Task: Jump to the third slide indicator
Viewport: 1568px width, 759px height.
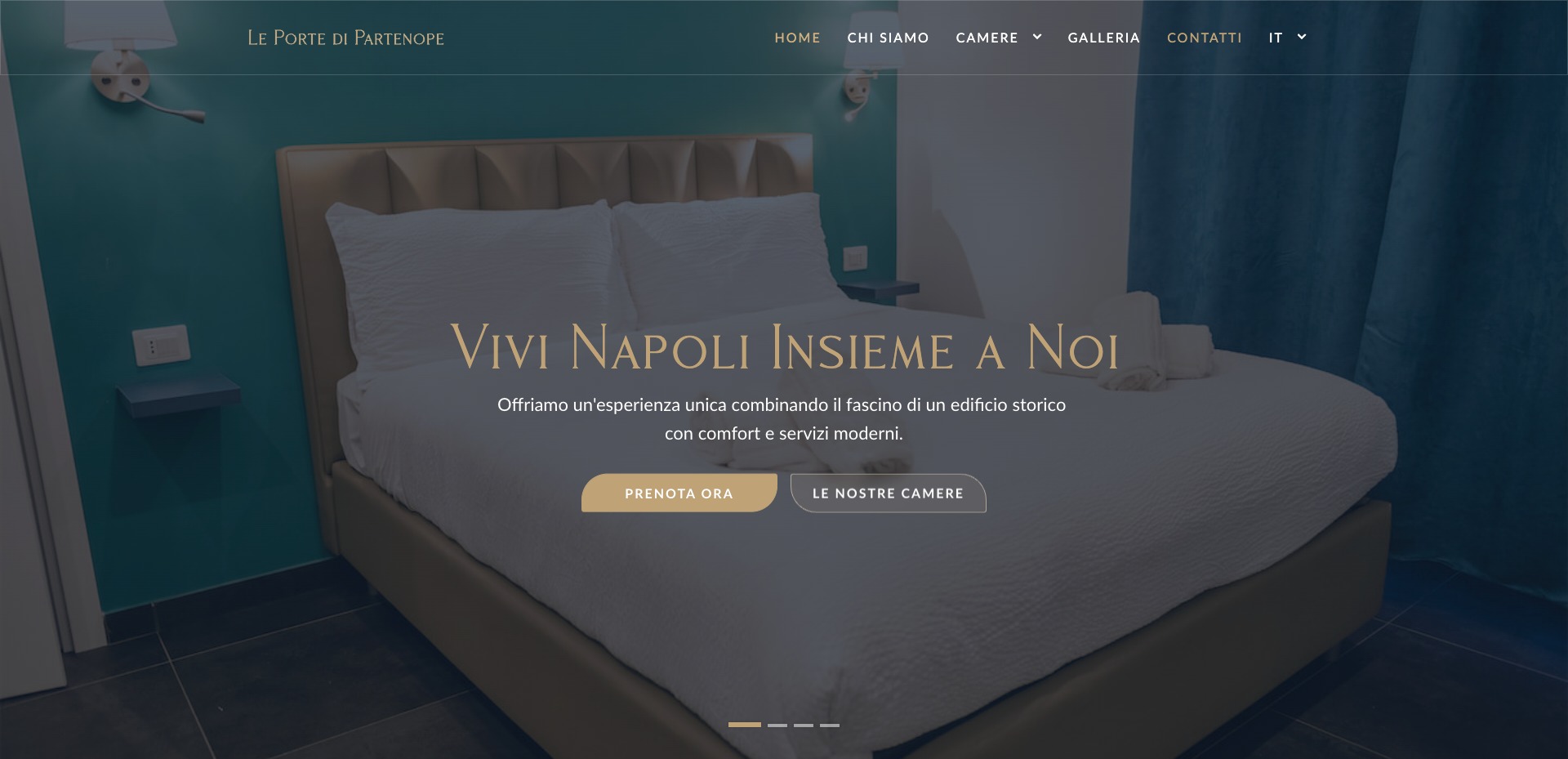Action: pyautogui.click(x=804, y=725)
